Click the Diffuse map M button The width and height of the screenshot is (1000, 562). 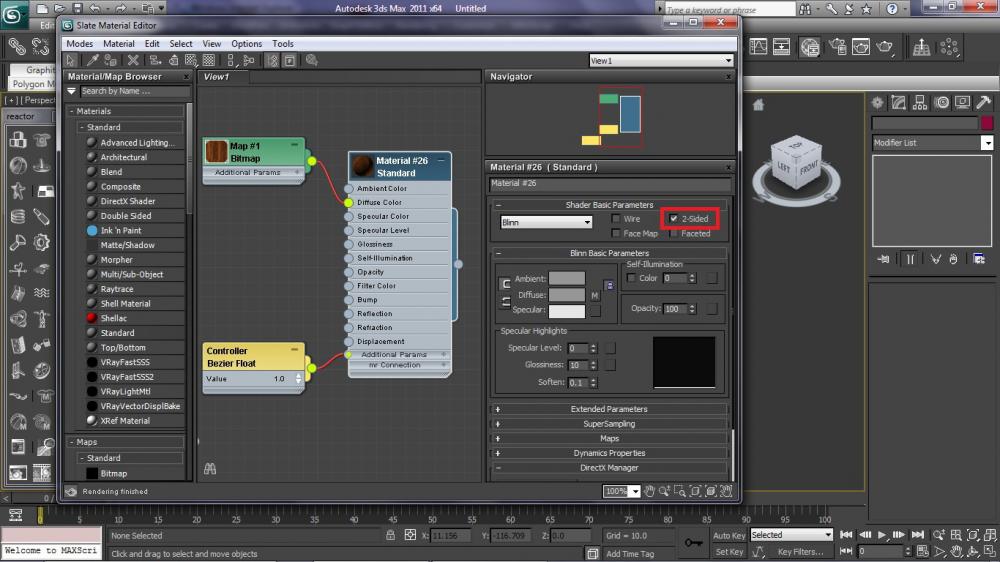595,295
